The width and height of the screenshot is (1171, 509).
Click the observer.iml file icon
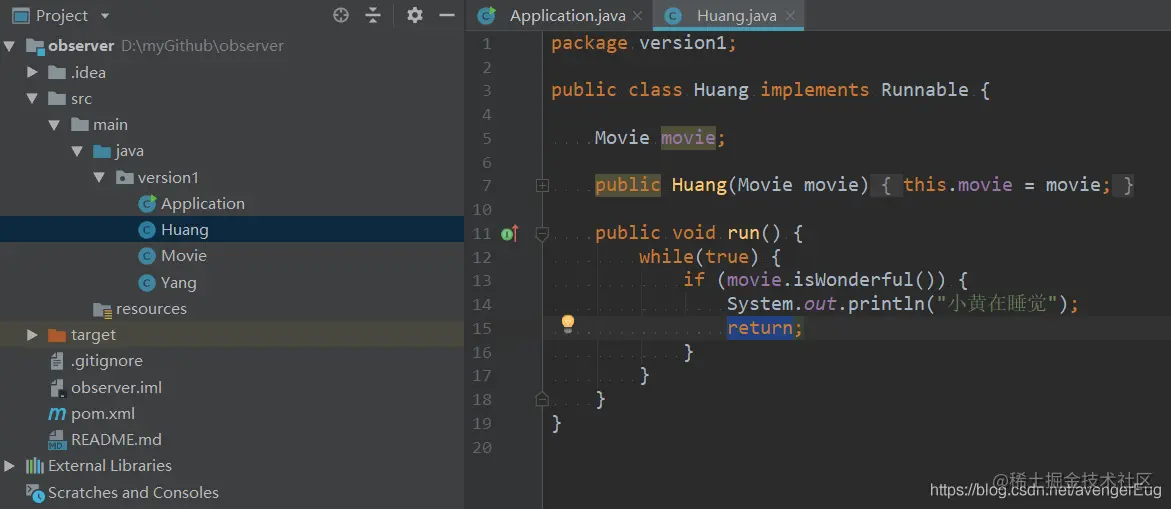tap(57, 387)
